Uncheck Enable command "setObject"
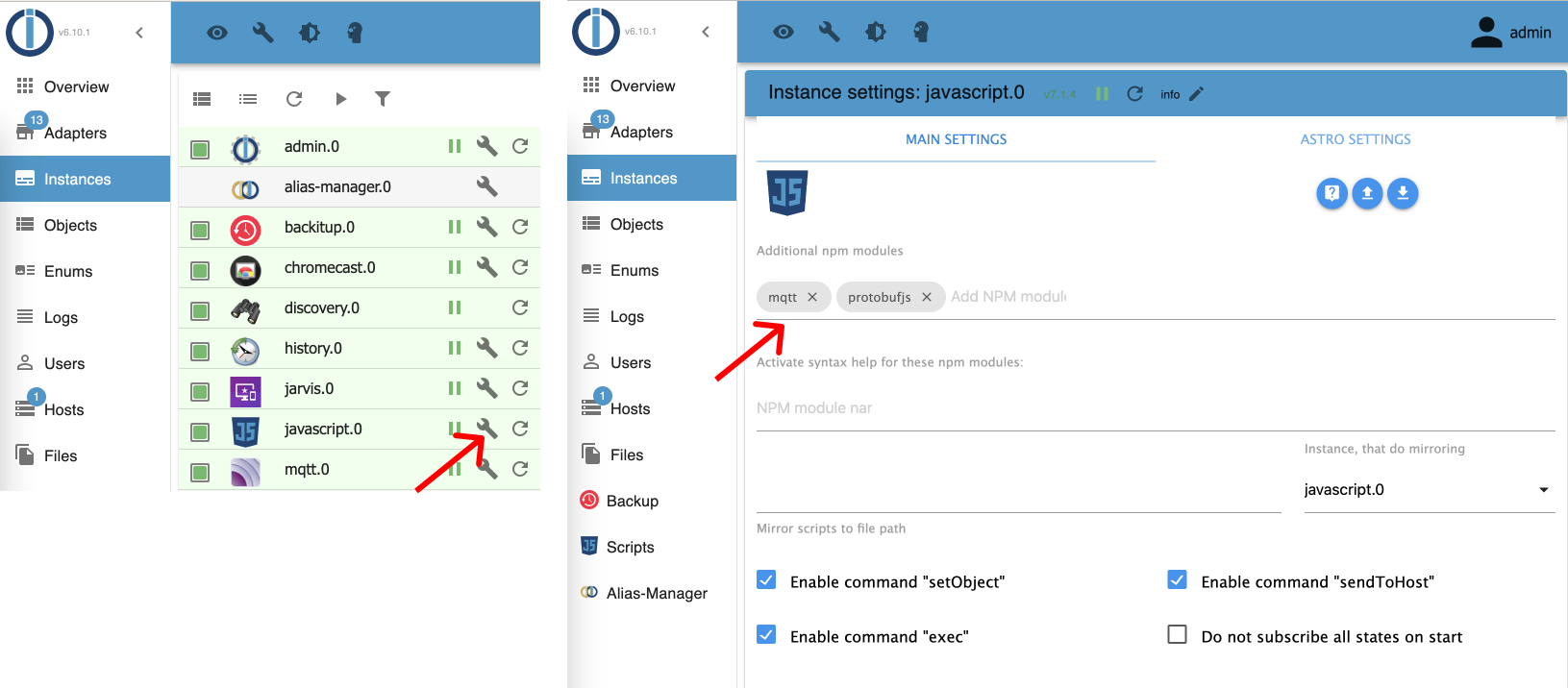 coord(766,580)
